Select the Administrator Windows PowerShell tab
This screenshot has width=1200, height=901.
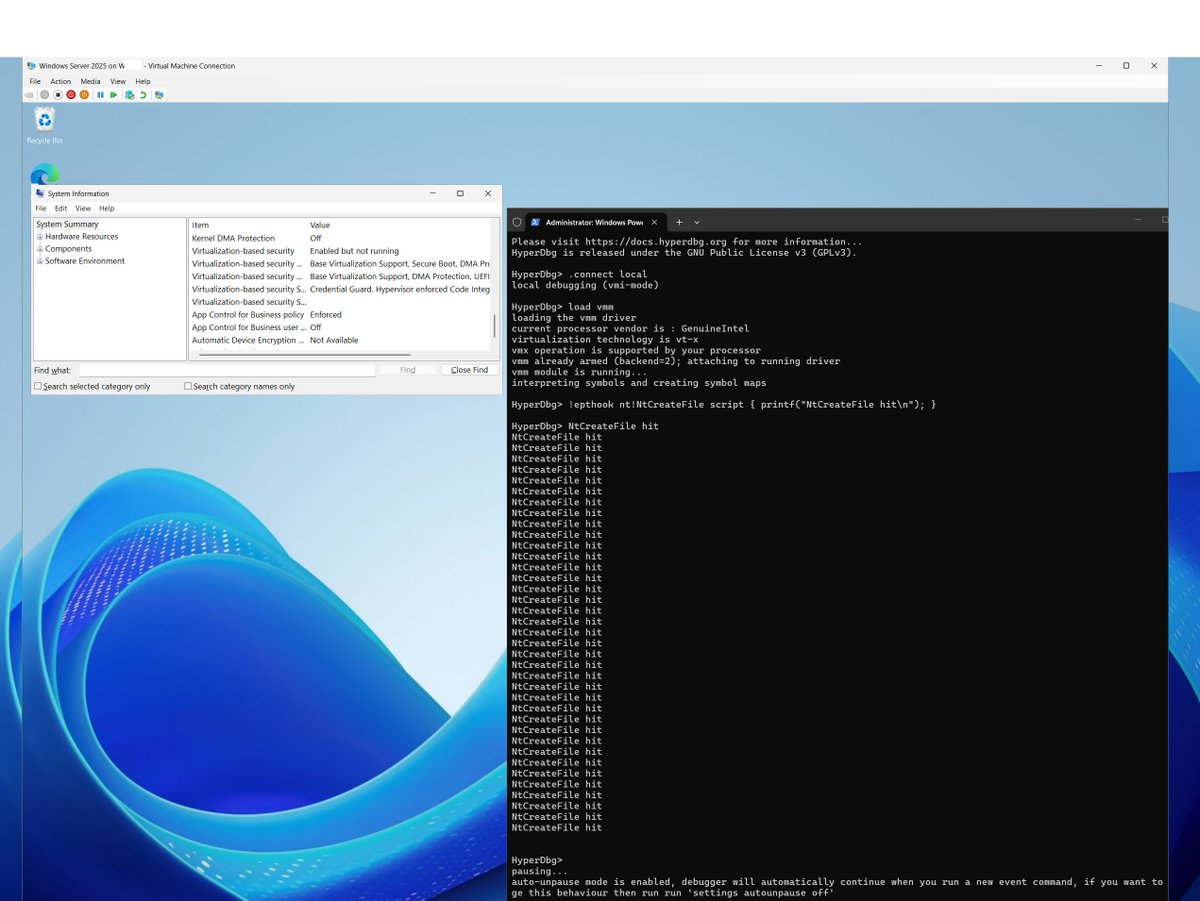pyautogui.click(x=596, y=222)
